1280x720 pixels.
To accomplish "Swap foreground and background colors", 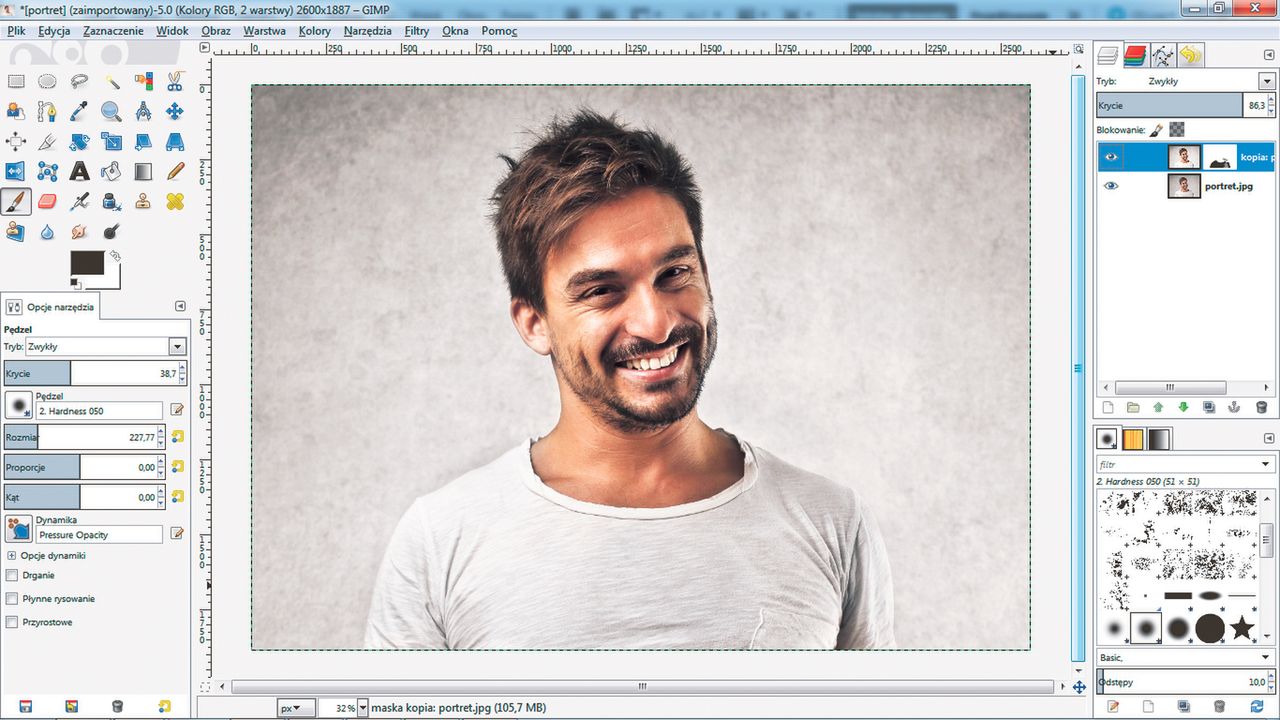I will click(115, 257).
